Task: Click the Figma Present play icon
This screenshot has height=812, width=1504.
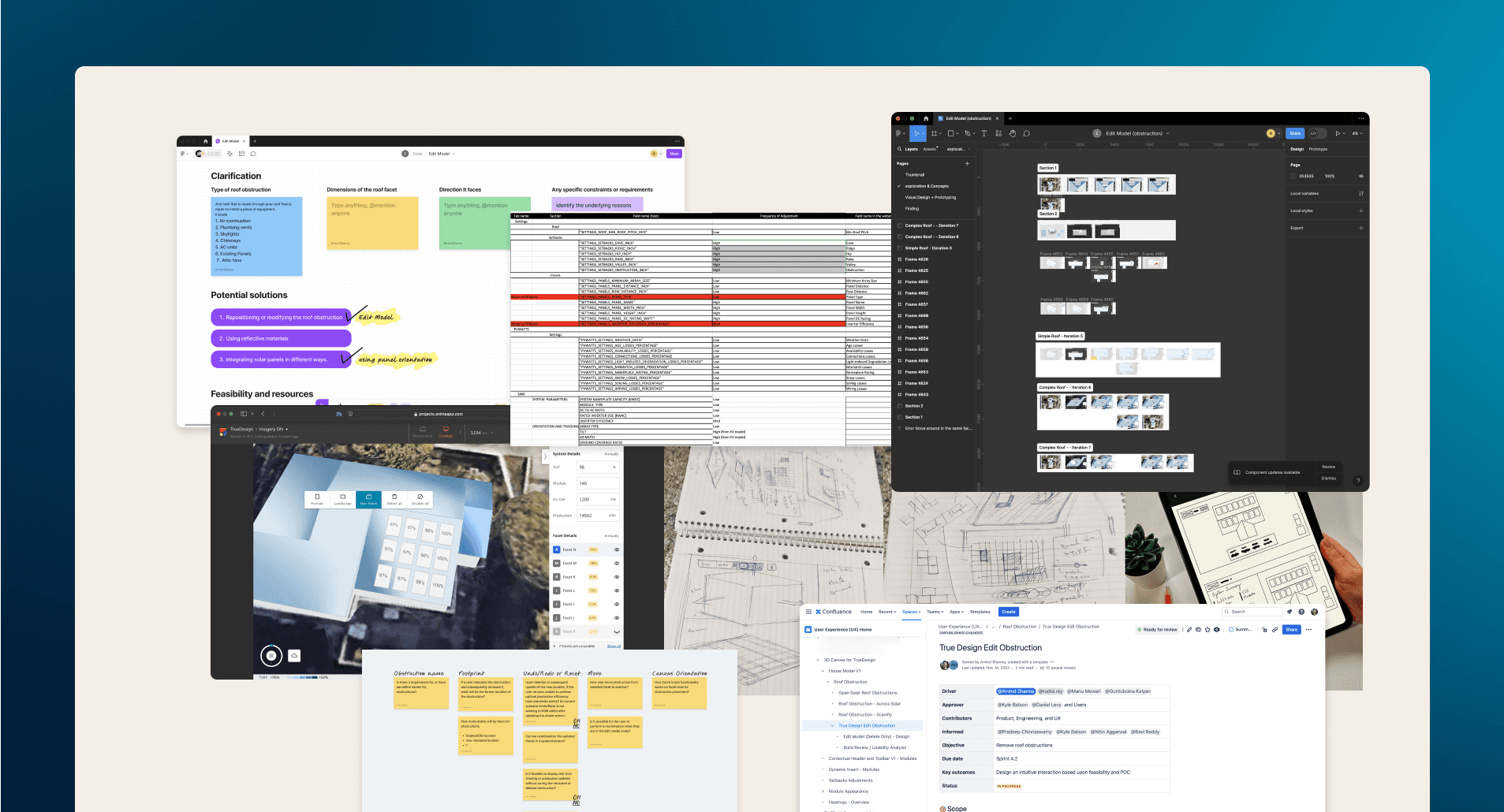Action: point(1338,133)
